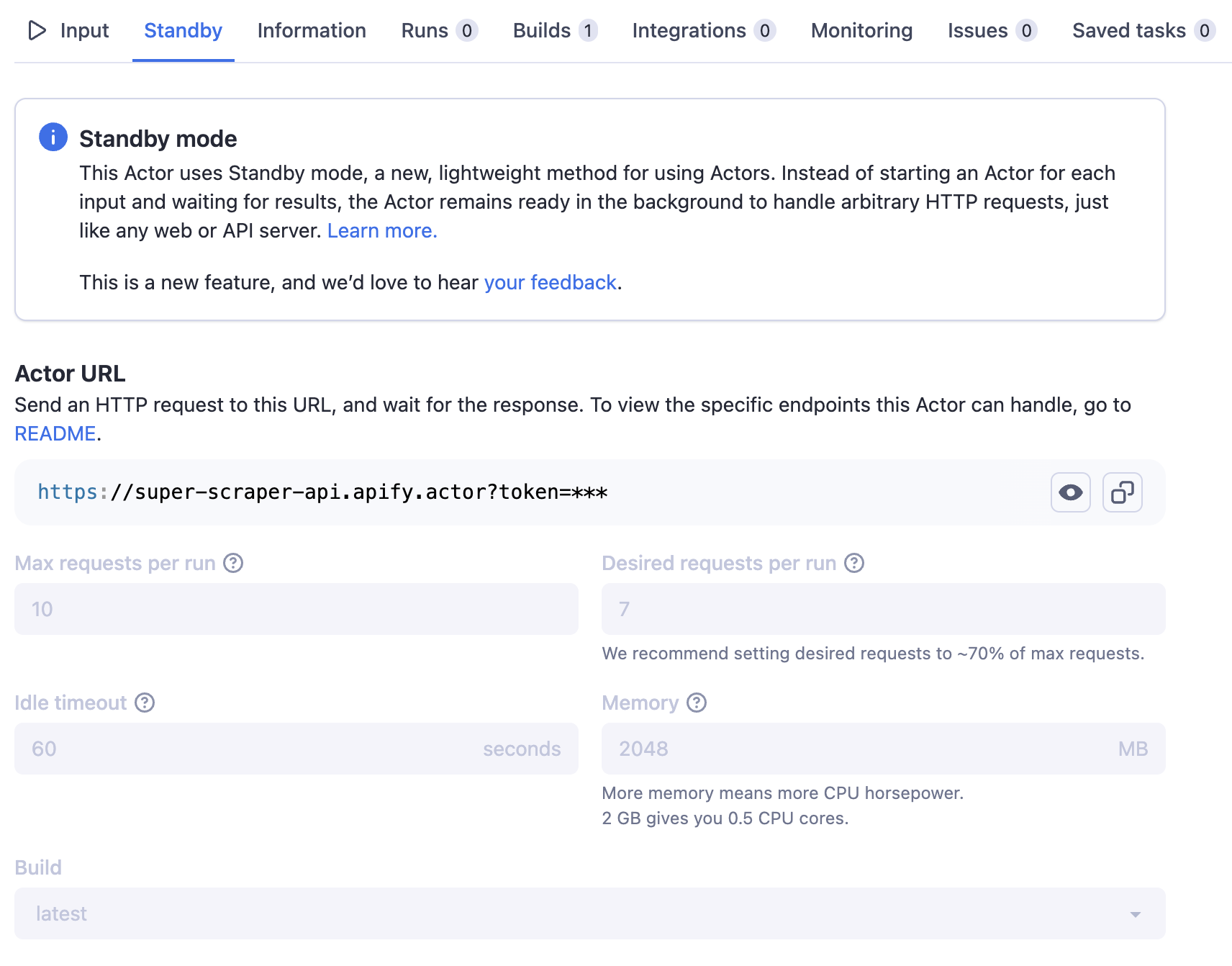Click the README link
The width and height of the screenshot is (1232, 966).
[55, 433]
